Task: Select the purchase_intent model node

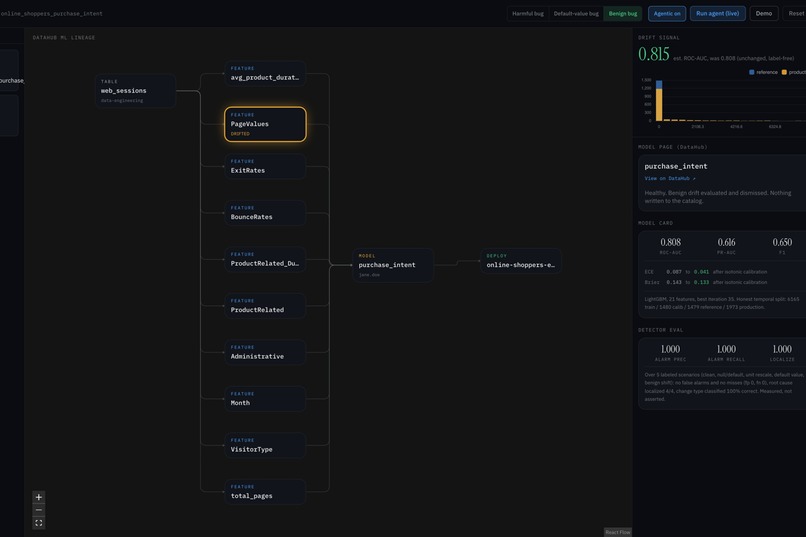Action: (x=393, y=265)
